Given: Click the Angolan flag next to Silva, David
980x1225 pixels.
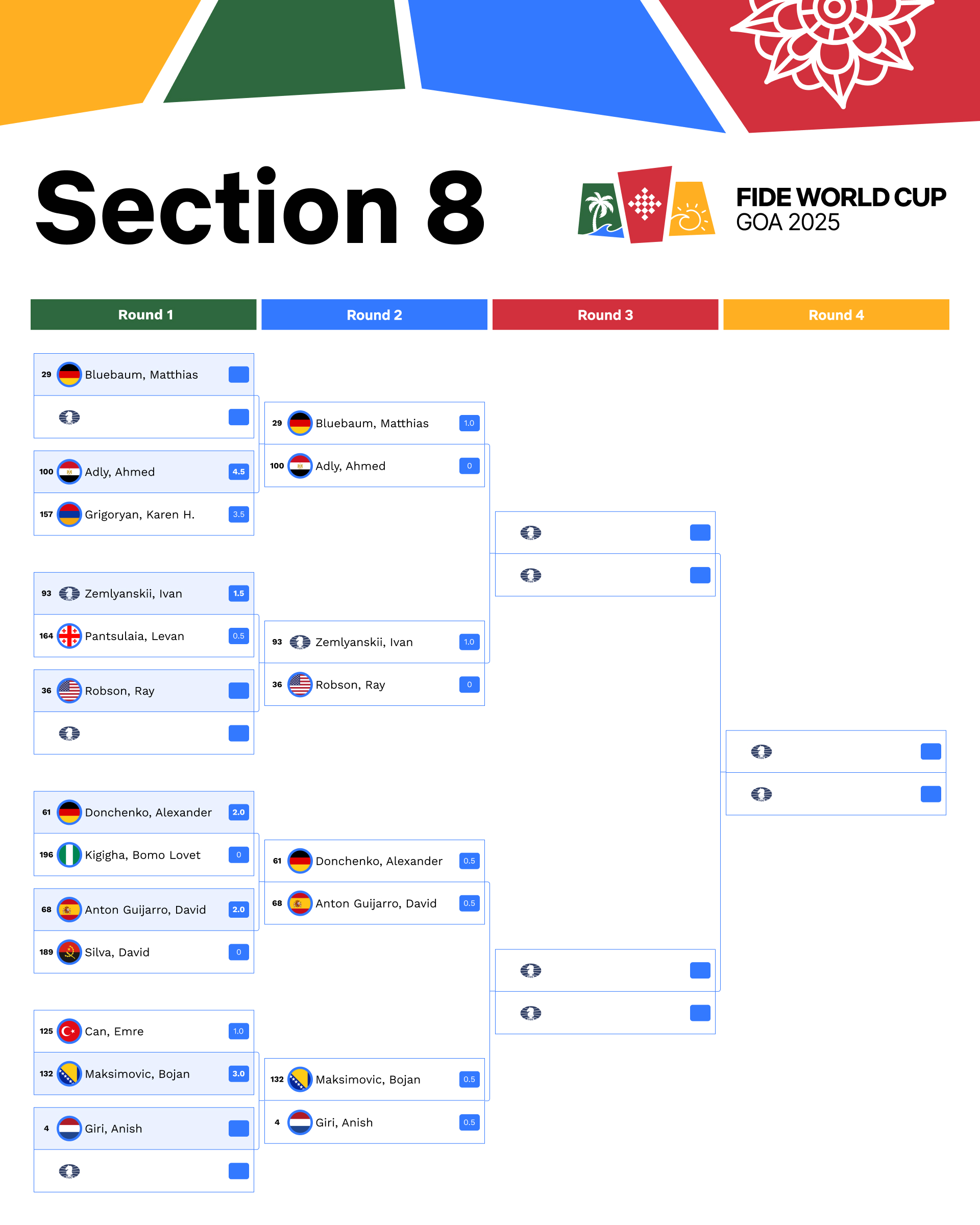Looking at the screenshot, I should point(69,952).
